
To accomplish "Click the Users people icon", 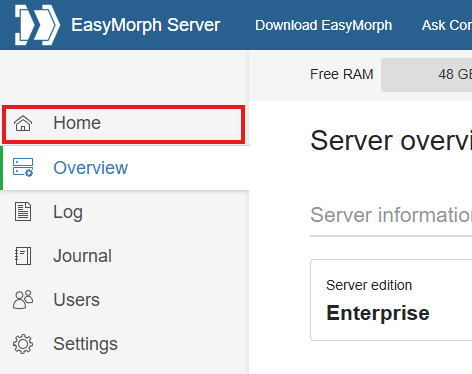I will pyautogui.click(x=23, y=299).
